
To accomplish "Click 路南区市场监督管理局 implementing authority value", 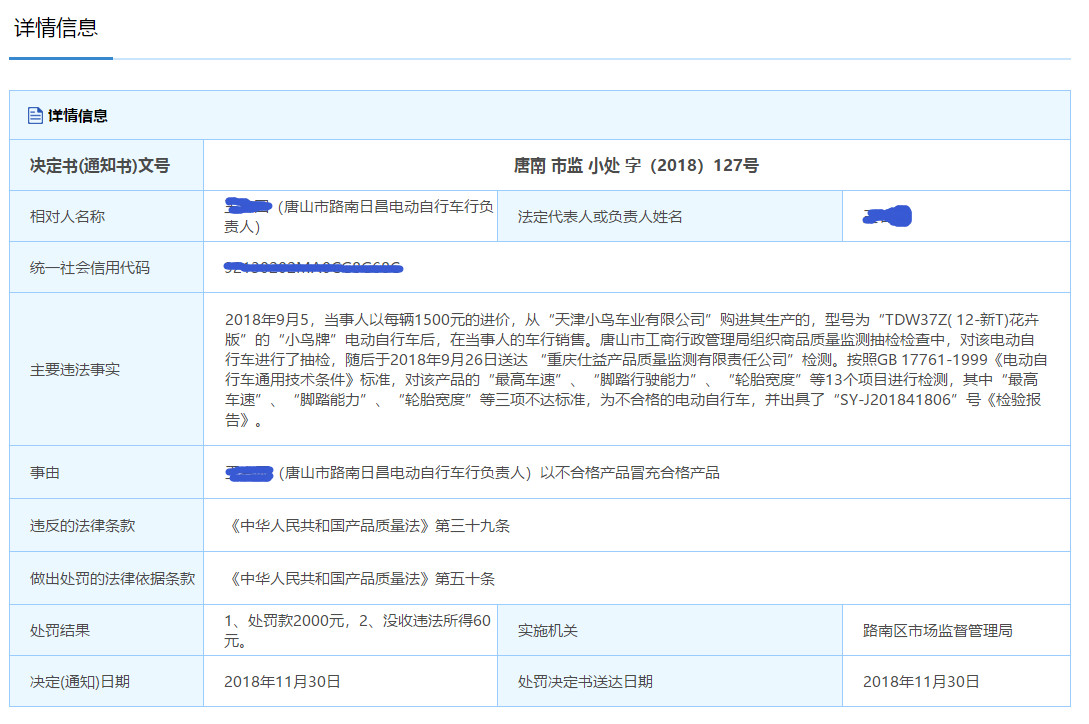I will click(x=937, y=631).
